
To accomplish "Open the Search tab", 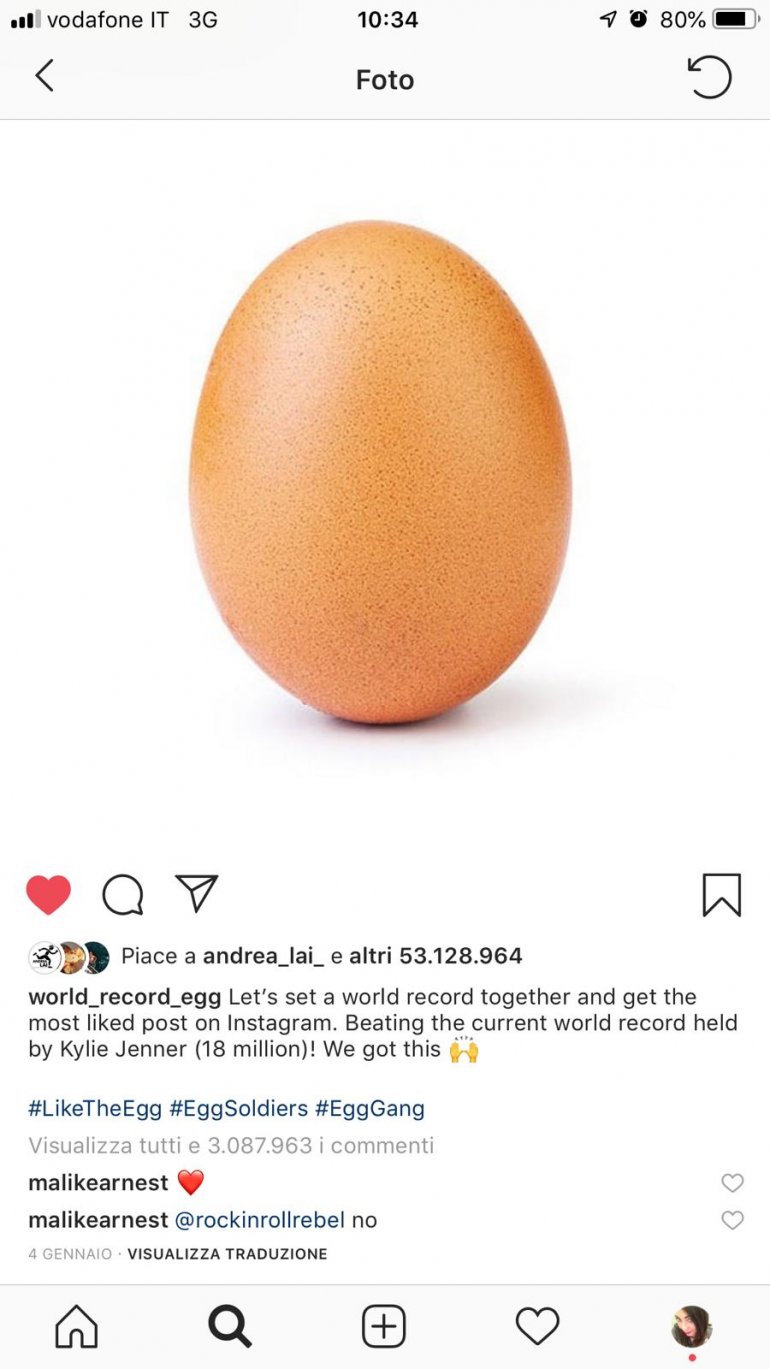I will 230,1327.
